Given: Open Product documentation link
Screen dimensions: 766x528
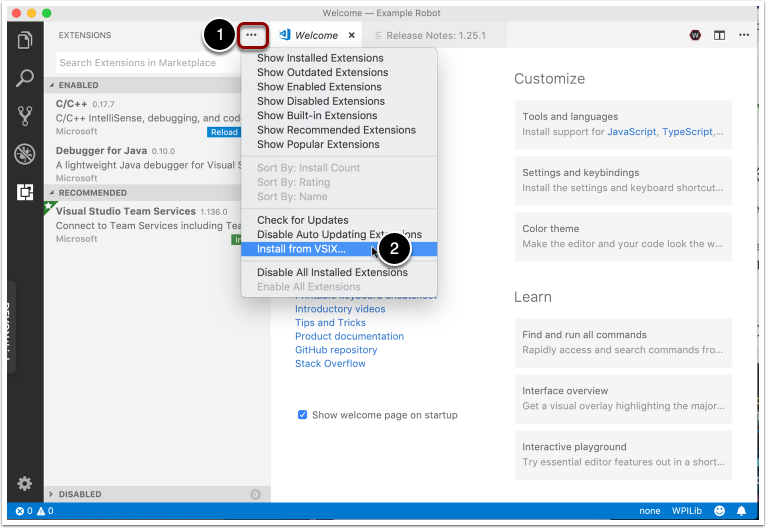Looking at the screenshot, I should click(x=349, y=336).
